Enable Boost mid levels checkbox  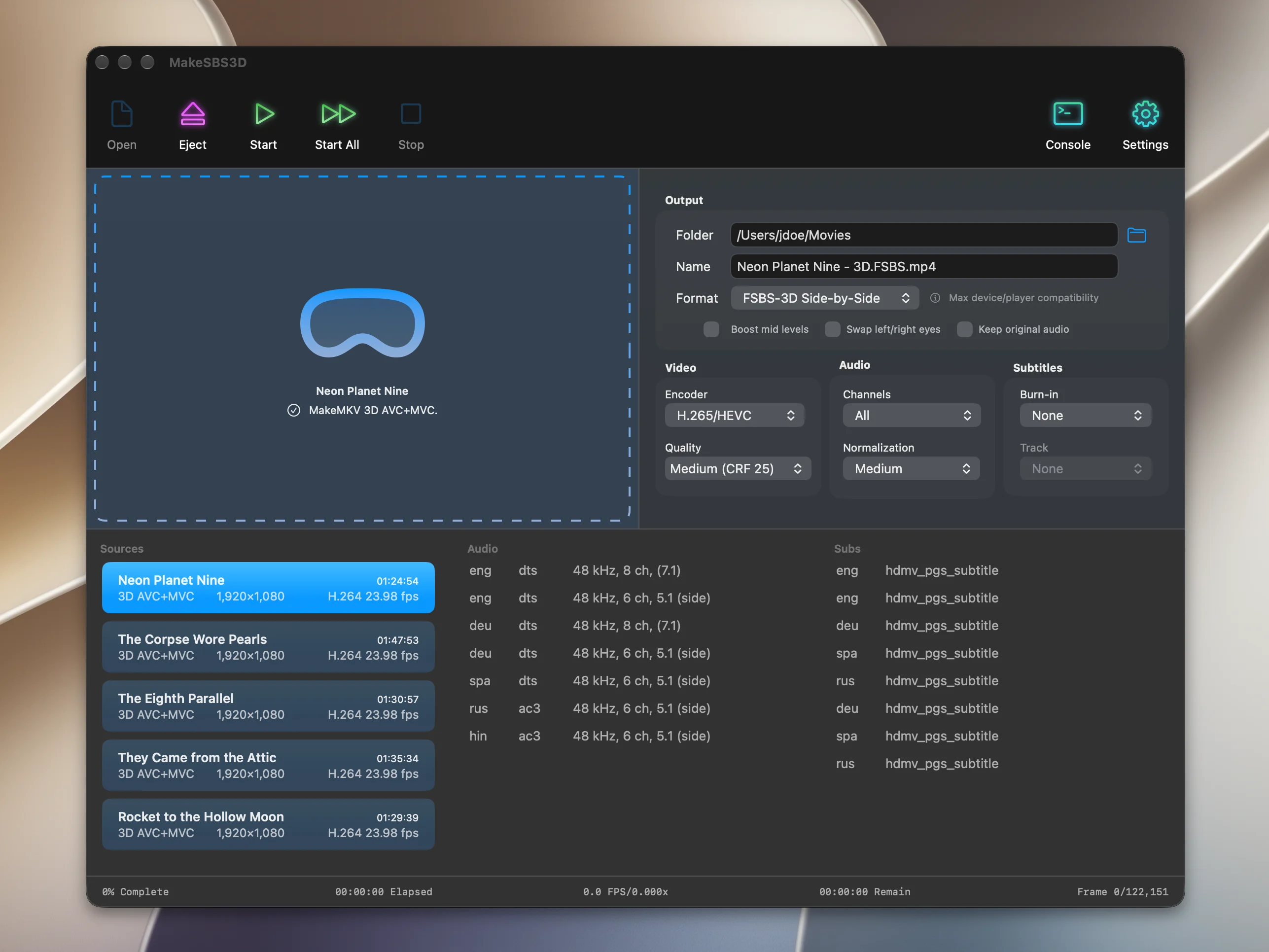tap(711, 329)
